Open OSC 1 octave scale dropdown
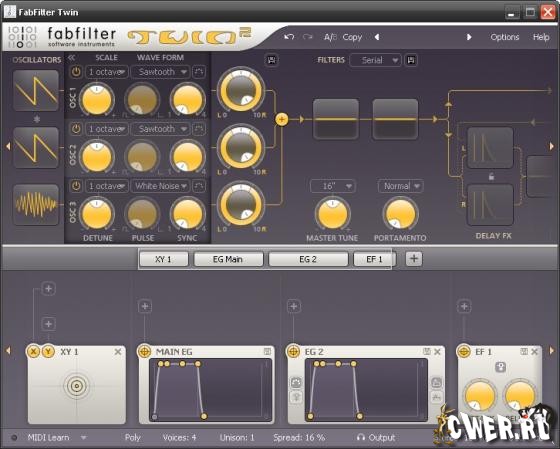The image size is (560, 449). coord(106,72)
